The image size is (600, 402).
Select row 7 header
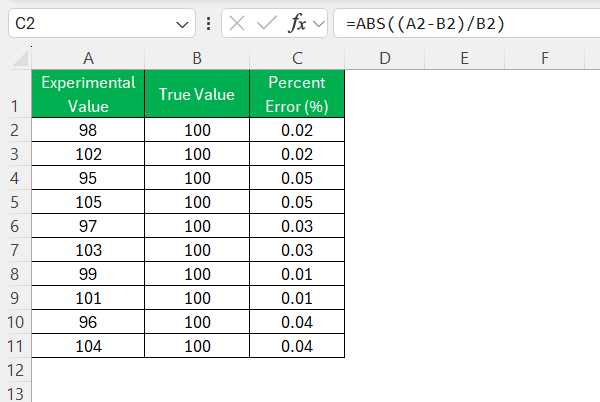pyautogui.click(x=15, y=250)
